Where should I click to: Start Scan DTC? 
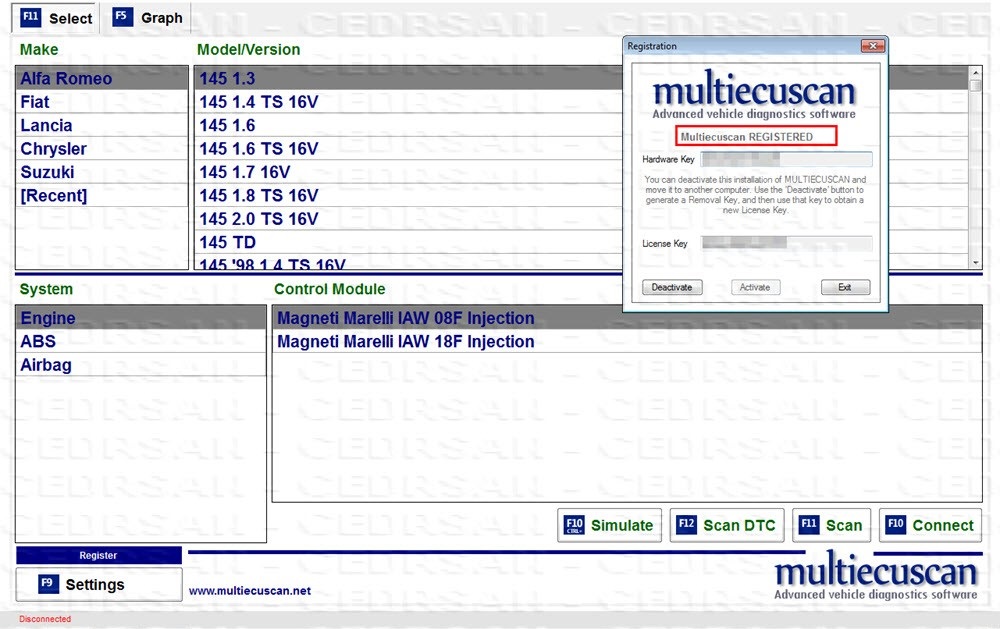727,525
